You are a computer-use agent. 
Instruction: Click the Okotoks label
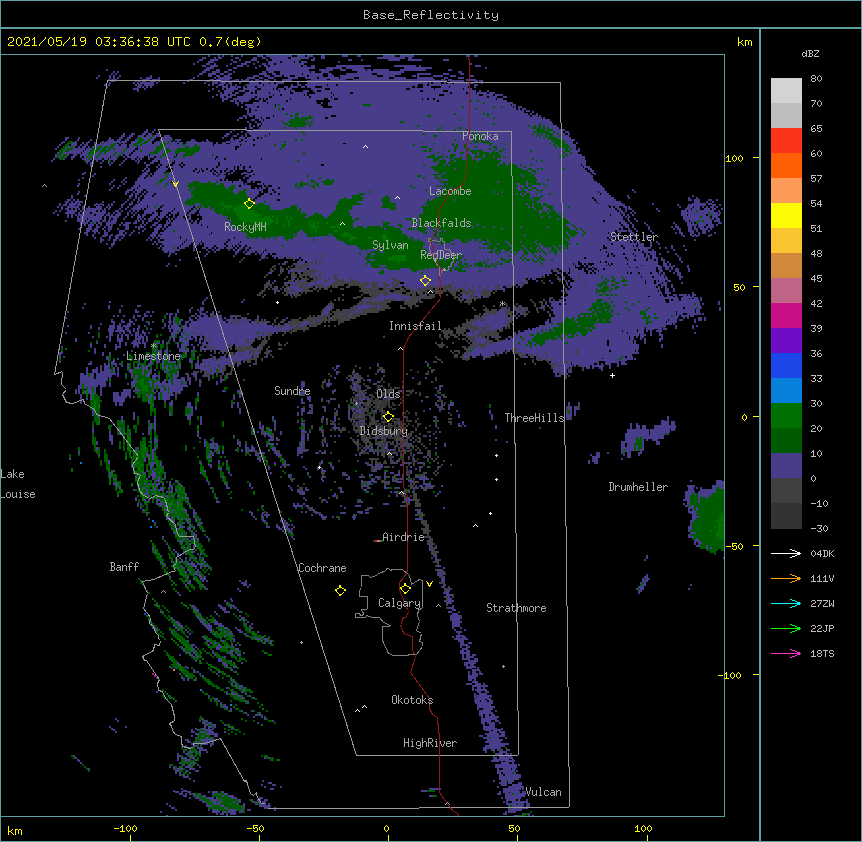[x=412, y=700]
